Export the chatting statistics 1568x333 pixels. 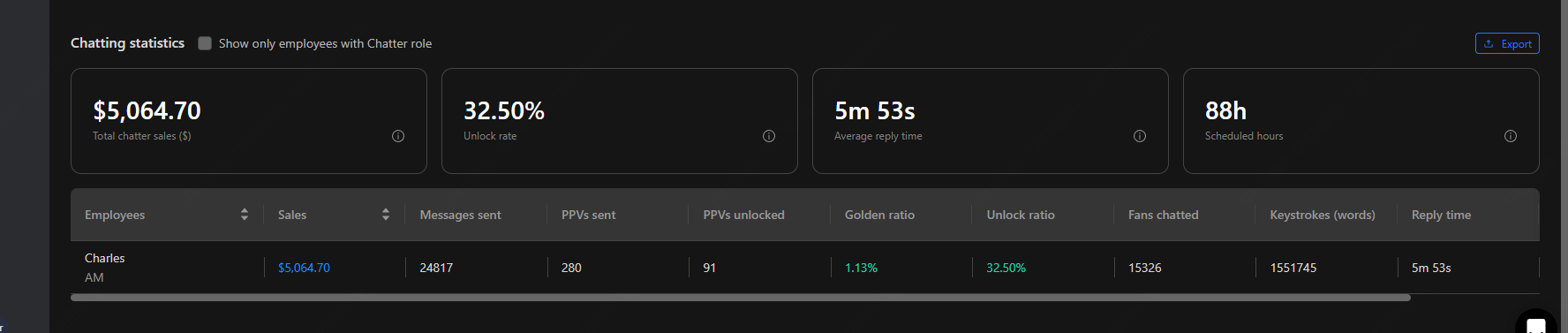pos(1507,43)
